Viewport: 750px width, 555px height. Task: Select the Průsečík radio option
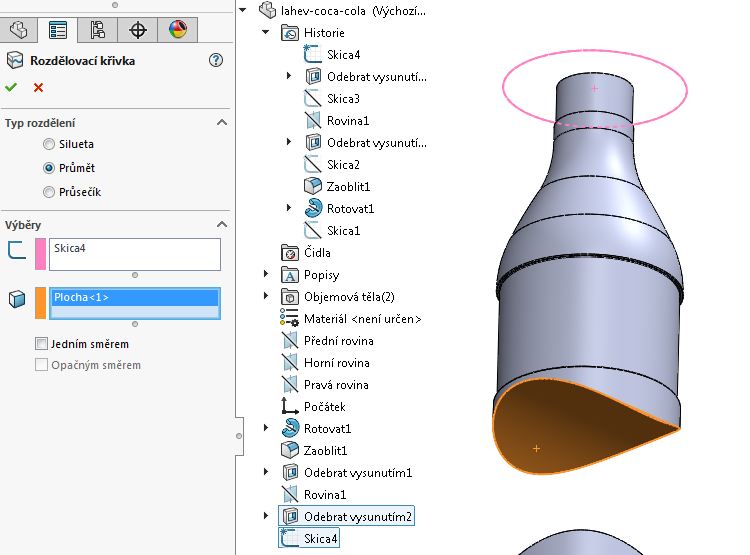(x=49, y=192)
